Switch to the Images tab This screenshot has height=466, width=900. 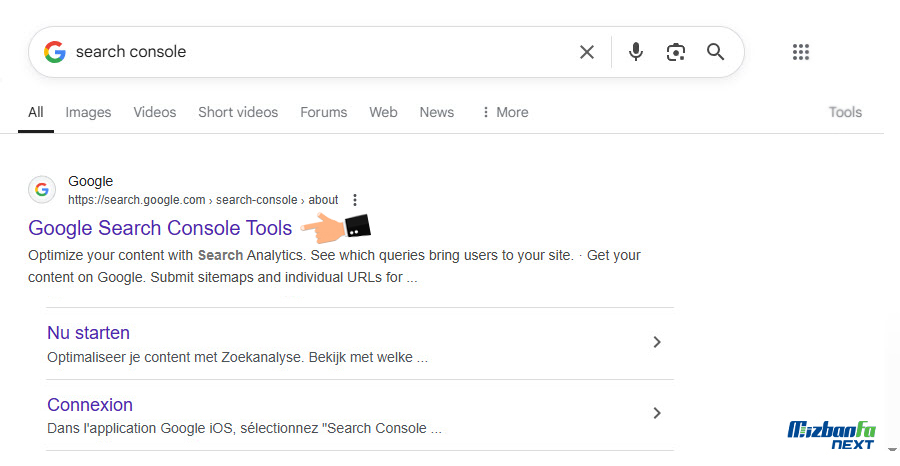click(x=88, y=112)
